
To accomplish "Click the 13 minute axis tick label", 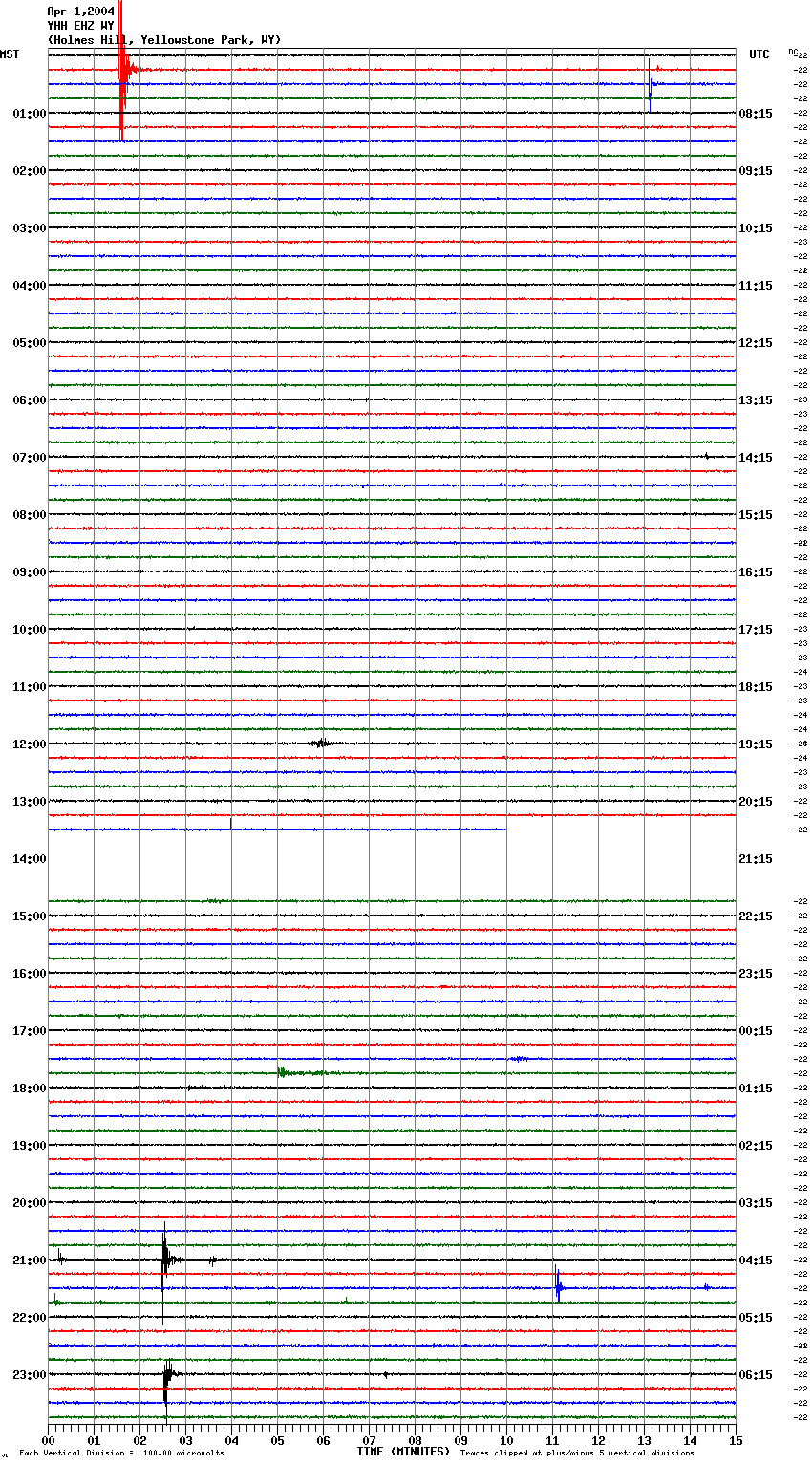I will click(644, 1440).
